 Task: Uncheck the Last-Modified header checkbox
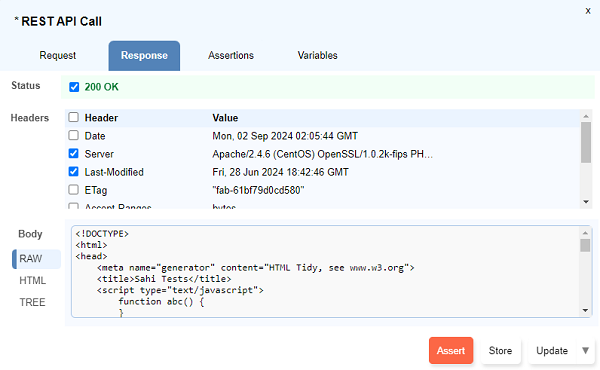tap(73, 171)
